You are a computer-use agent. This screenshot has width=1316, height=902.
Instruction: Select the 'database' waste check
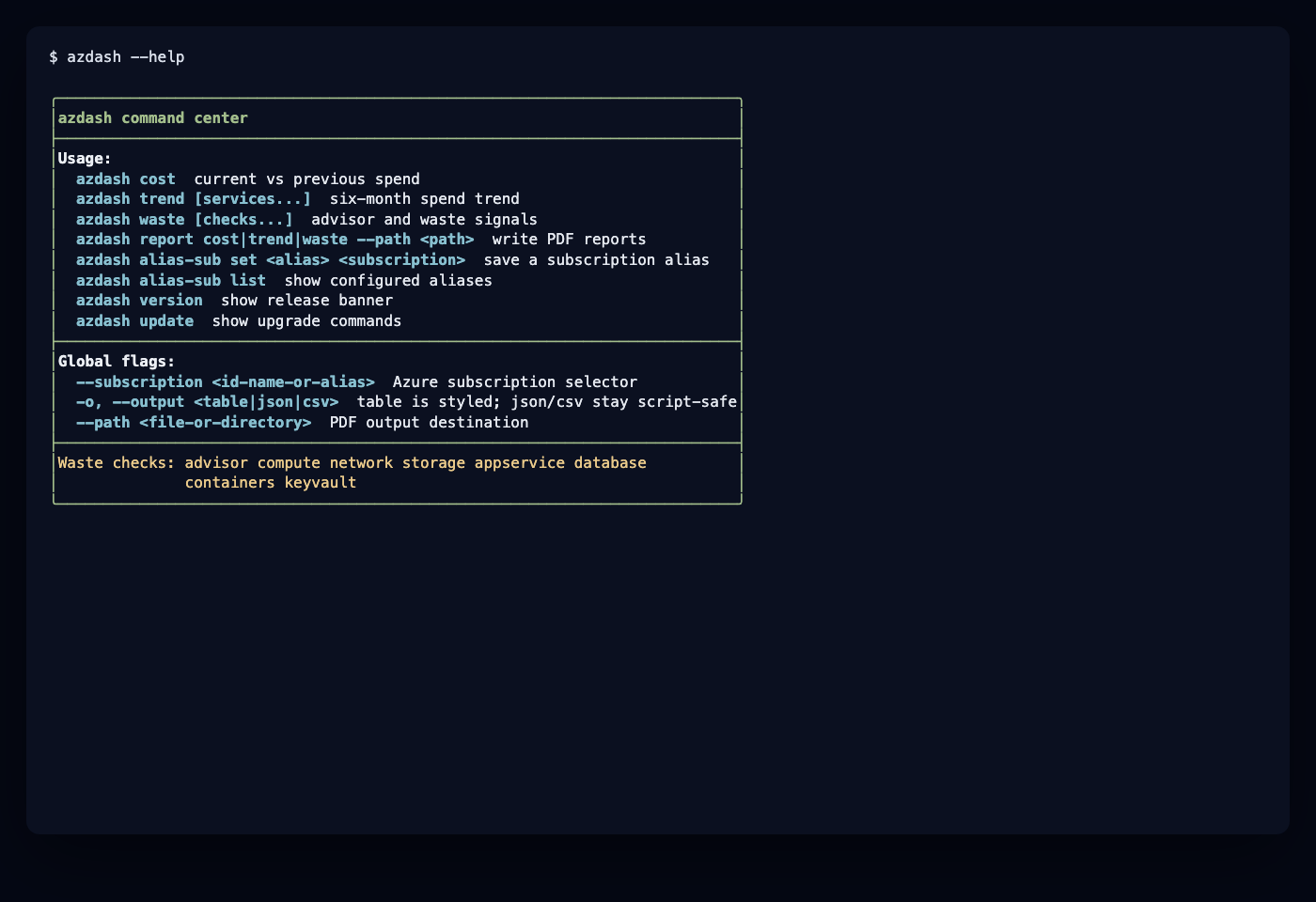pos(611,462)
